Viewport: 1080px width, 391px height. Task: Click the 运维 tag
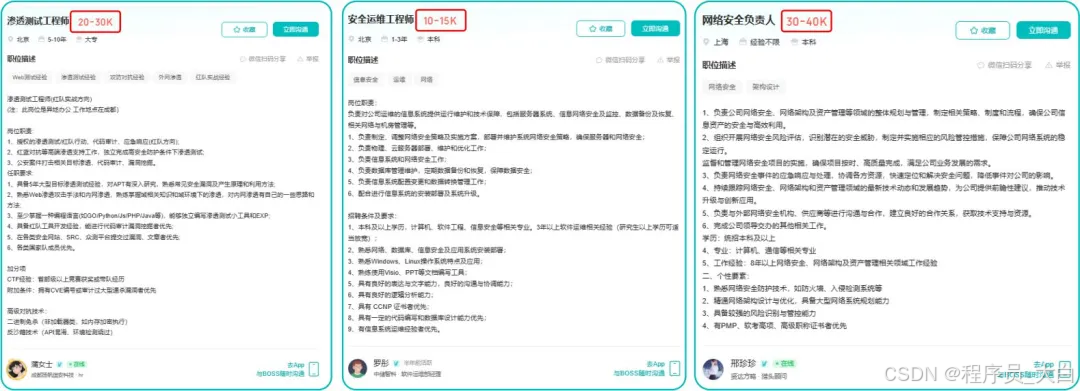(x=399, y=80)
